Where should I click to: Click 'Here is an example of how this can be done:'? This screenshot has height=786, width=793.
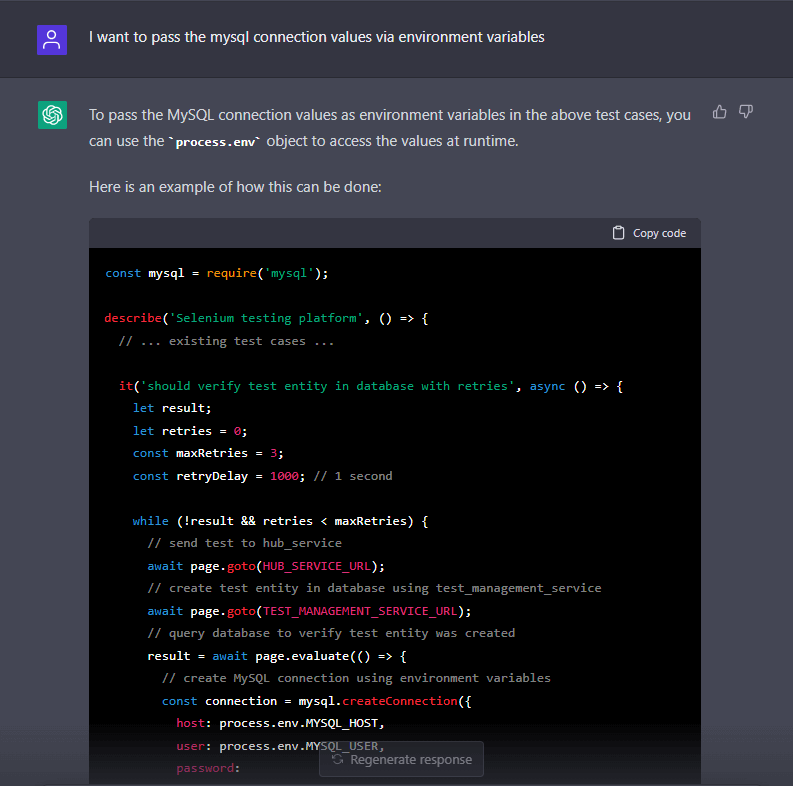[x=235, y=187]
